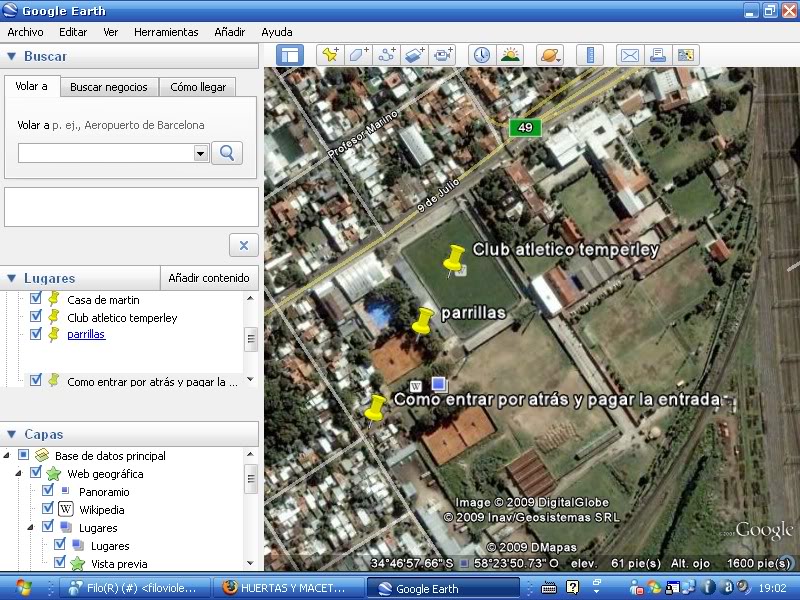This screenshot has width=800, height=600.
Task: Uncheck Casa de martin placemark
Action: tap(36, 298)
